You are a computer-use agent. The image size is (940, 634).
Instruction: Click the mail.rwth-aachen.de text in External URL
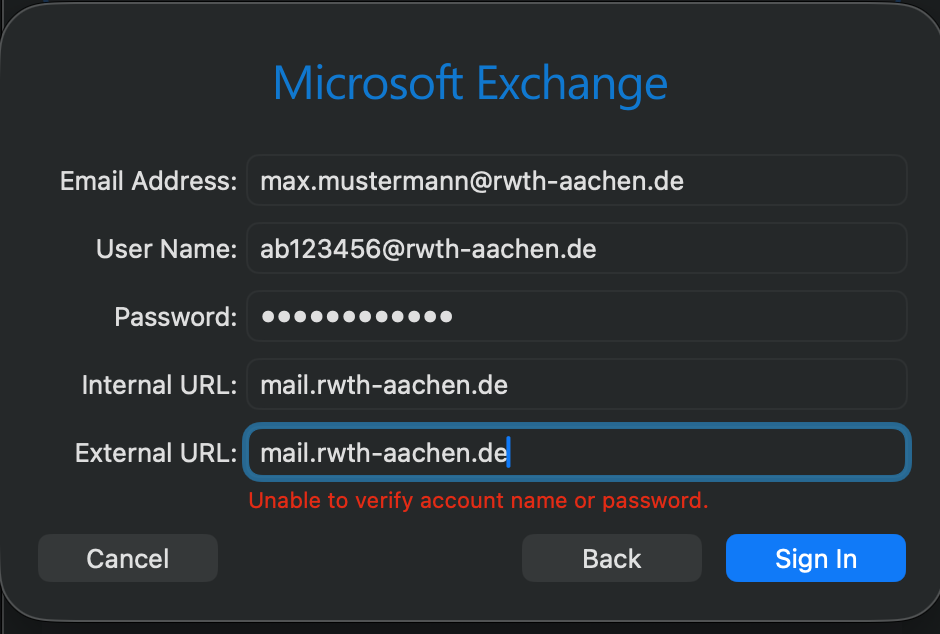[x=384, y=453]
